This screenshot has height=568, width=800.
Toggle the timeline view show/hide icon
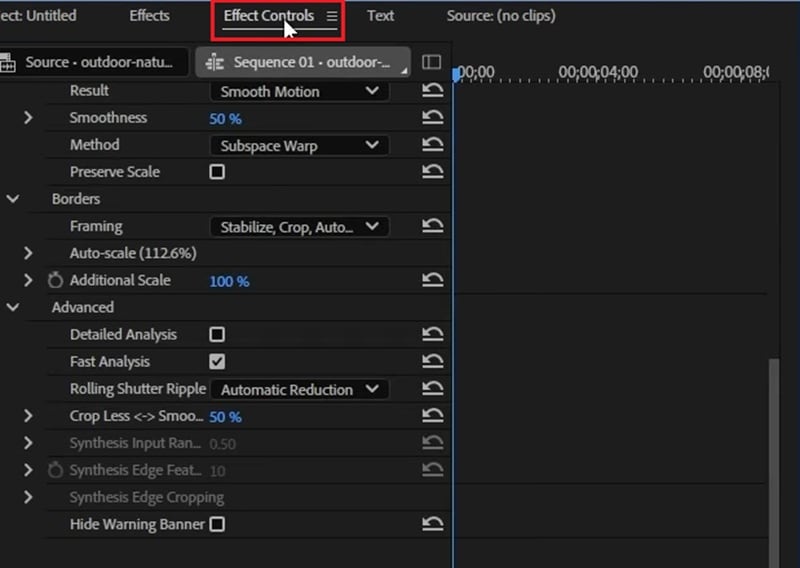tap(432, 62)
